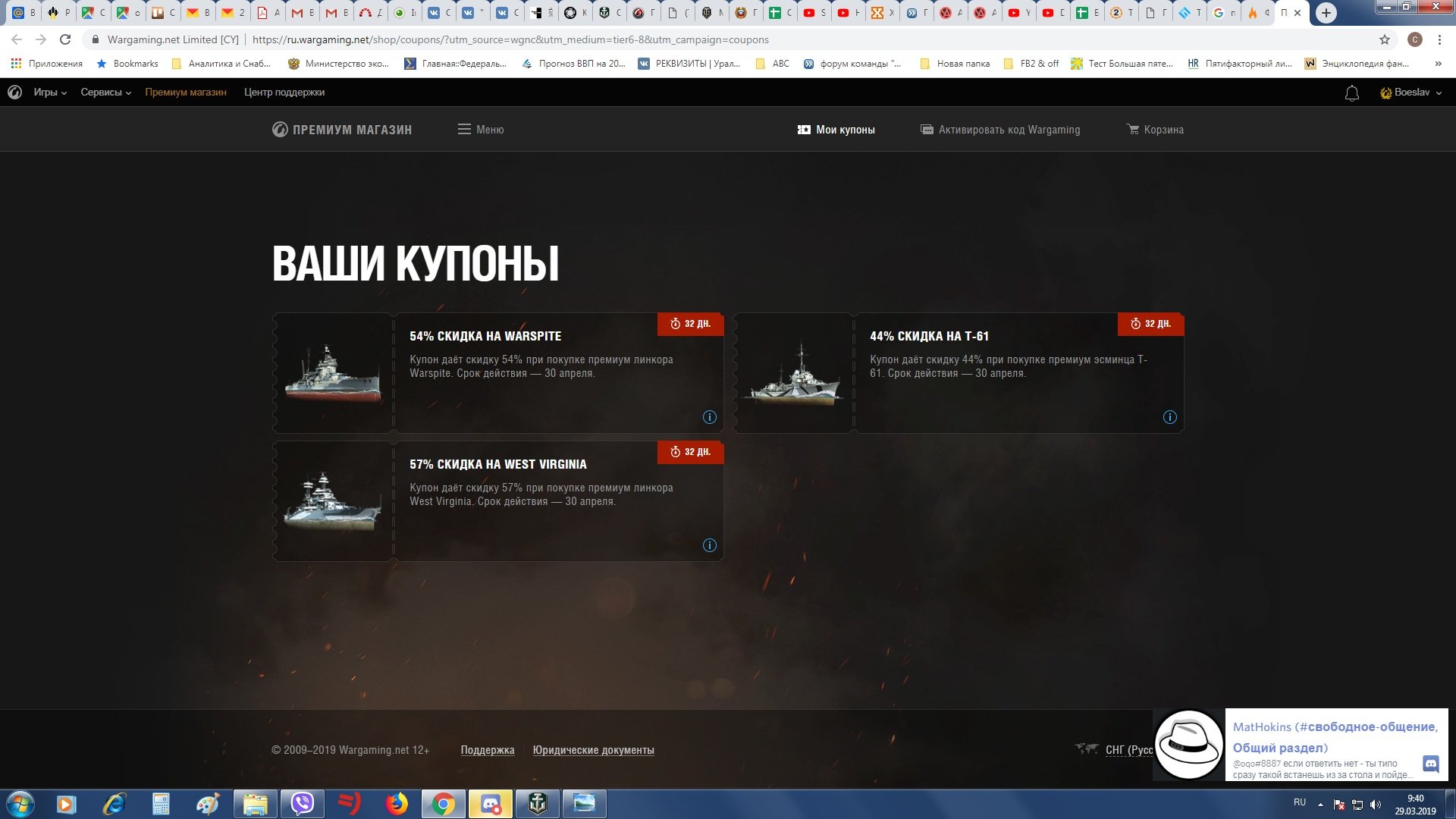Click 32 дн. timer badge on T-61 coupon
1456x819 pixels.
1150,324
